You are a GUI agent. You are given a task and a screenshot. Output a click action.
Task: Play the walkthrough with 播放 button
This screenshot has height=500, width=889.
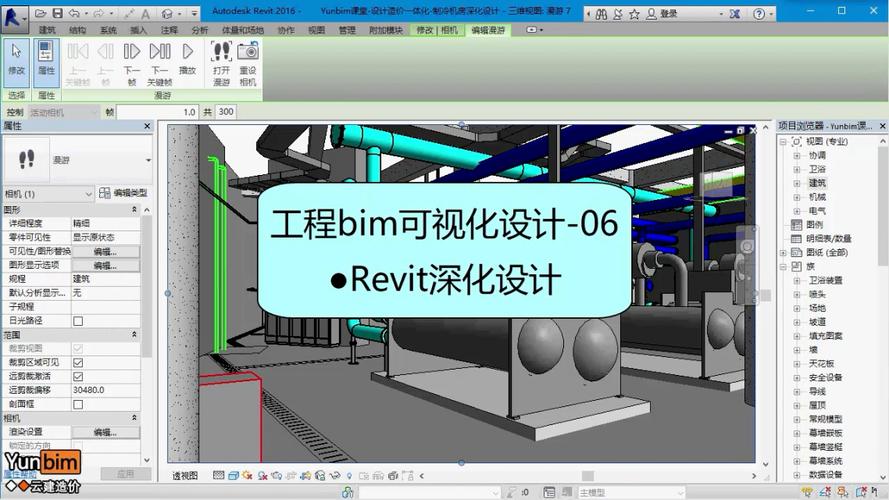(x=188, y=60)
